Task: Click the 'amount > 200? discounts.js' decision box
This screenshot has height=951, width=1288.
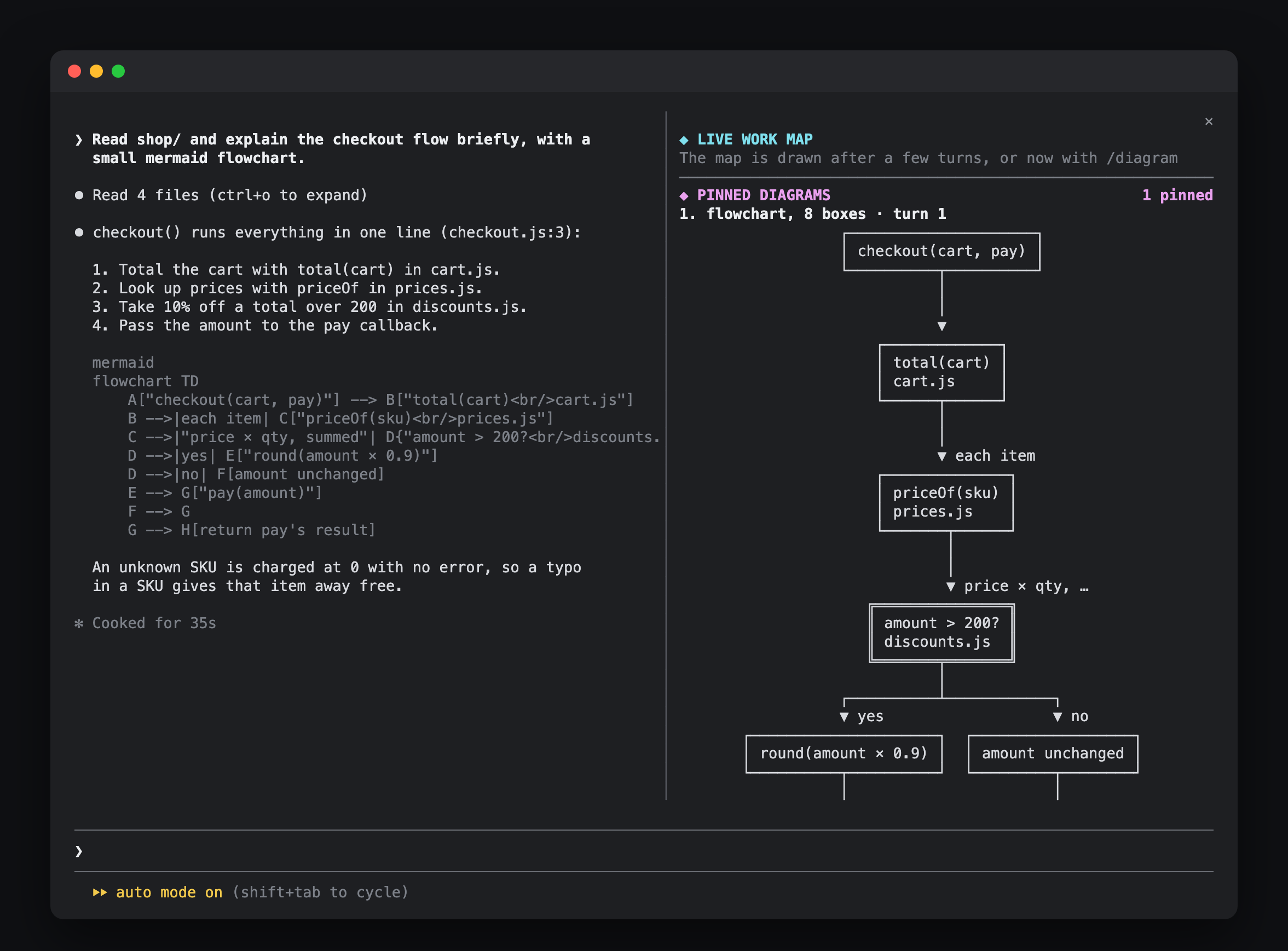Action: (x=942, y=633)
